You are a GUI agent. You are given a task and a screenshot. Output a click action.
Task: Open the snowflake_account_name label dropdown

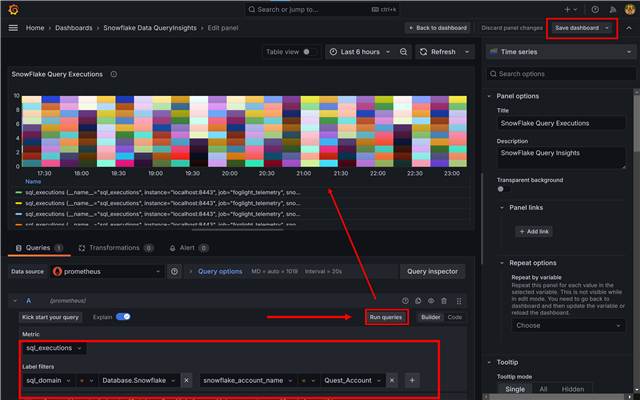click(x=248, y=380)
